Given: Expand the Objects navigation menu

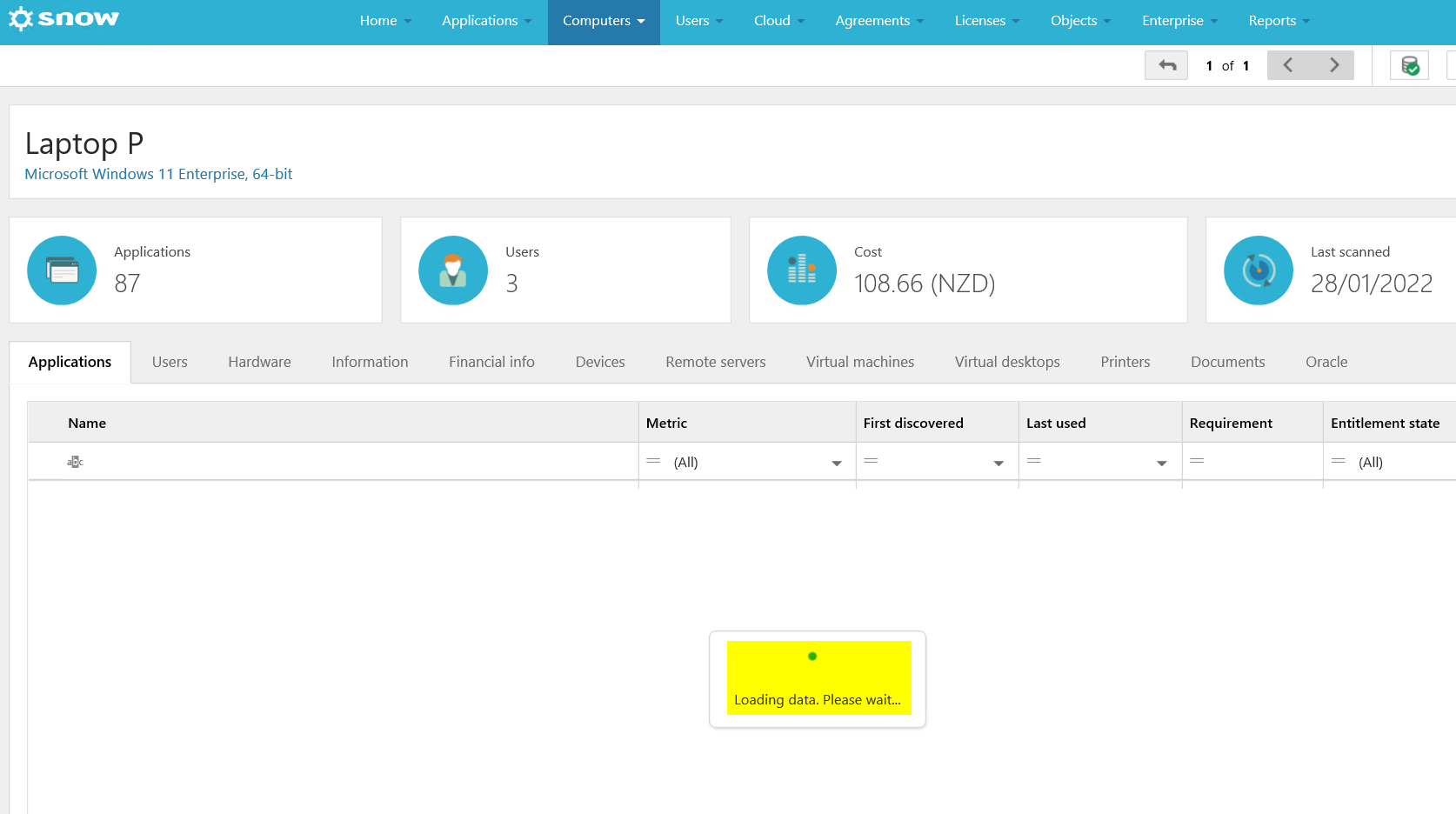Looking at the screenshot, I should click(x=1081, y=21).
